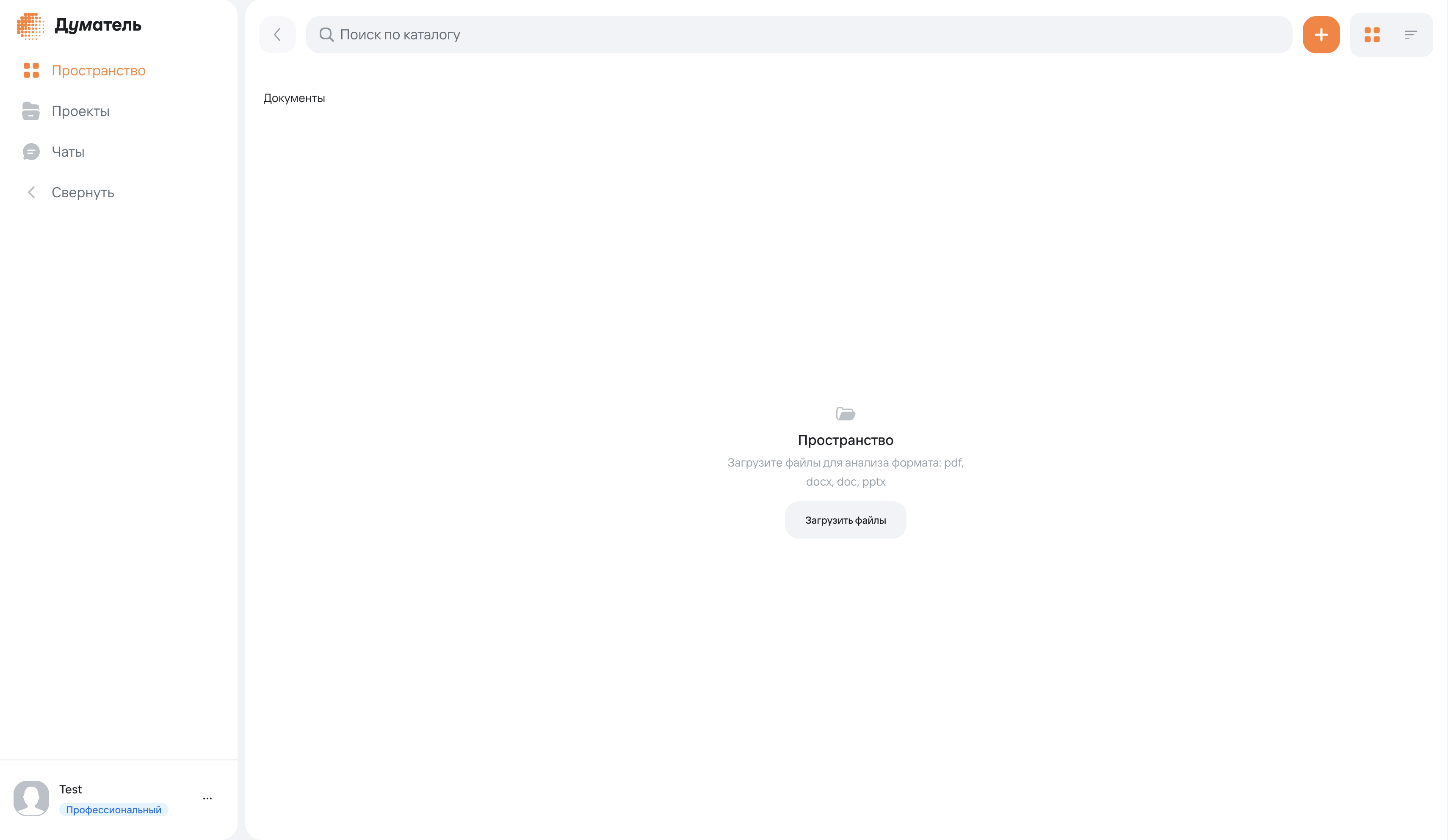Select Пространство text in sidebar
This screenshot has height=840, width=1448.
(98, 71)
